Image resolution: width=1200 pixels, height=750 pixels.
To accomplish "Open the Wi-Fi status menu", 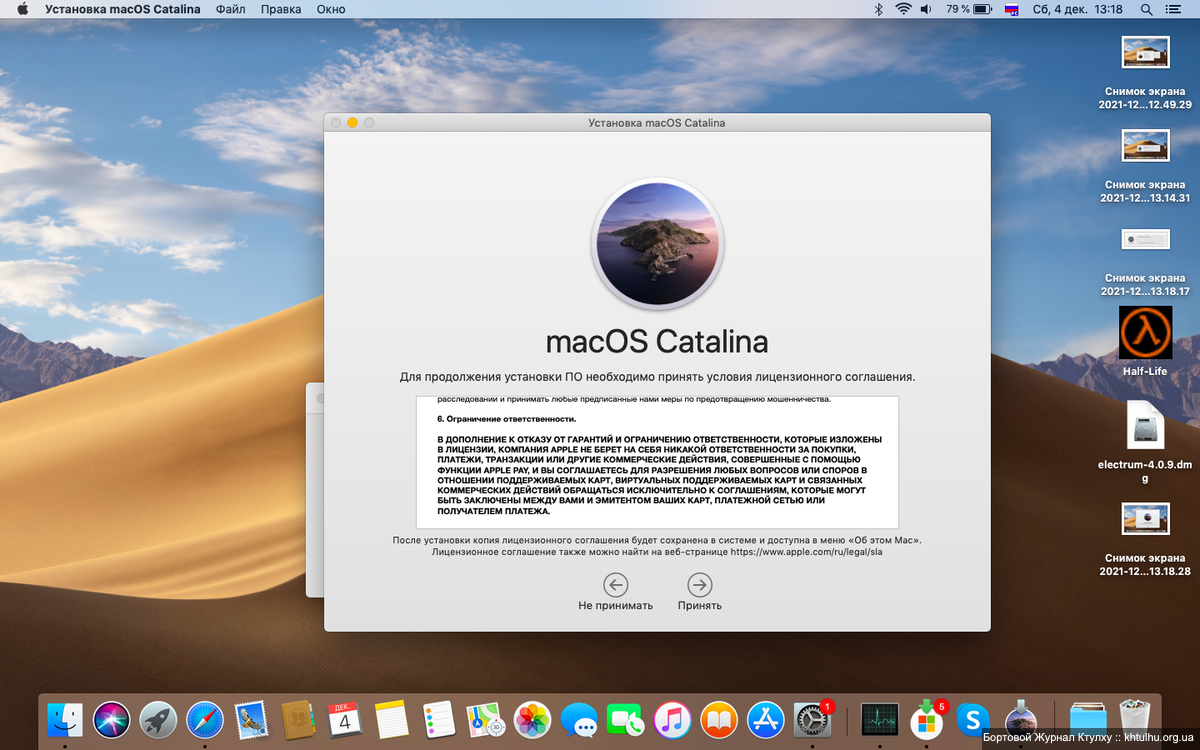I will click(x=903, y=9).
